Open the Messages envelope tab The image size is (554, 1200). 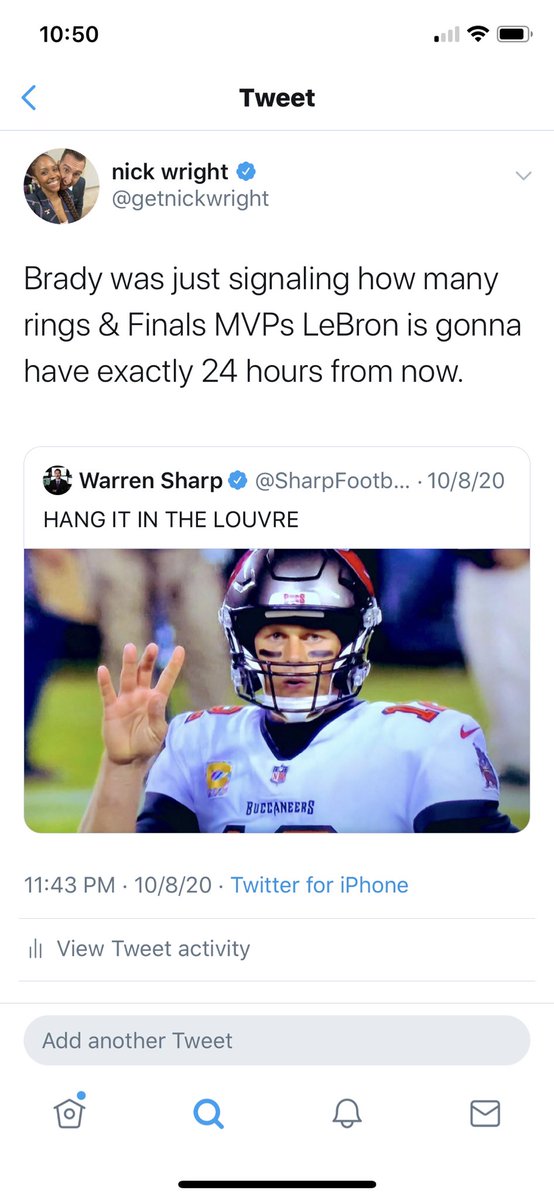tap(485, 1113)
